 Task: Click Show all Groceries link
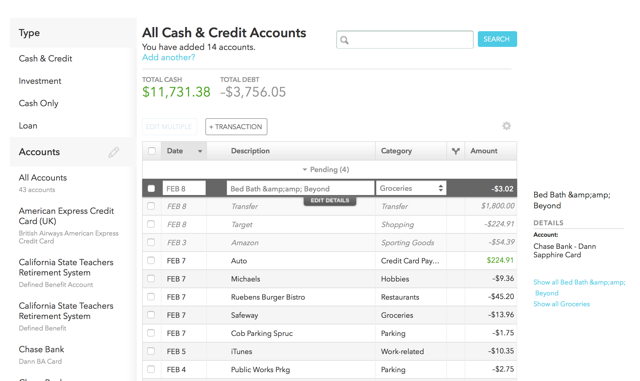point(561,304)
